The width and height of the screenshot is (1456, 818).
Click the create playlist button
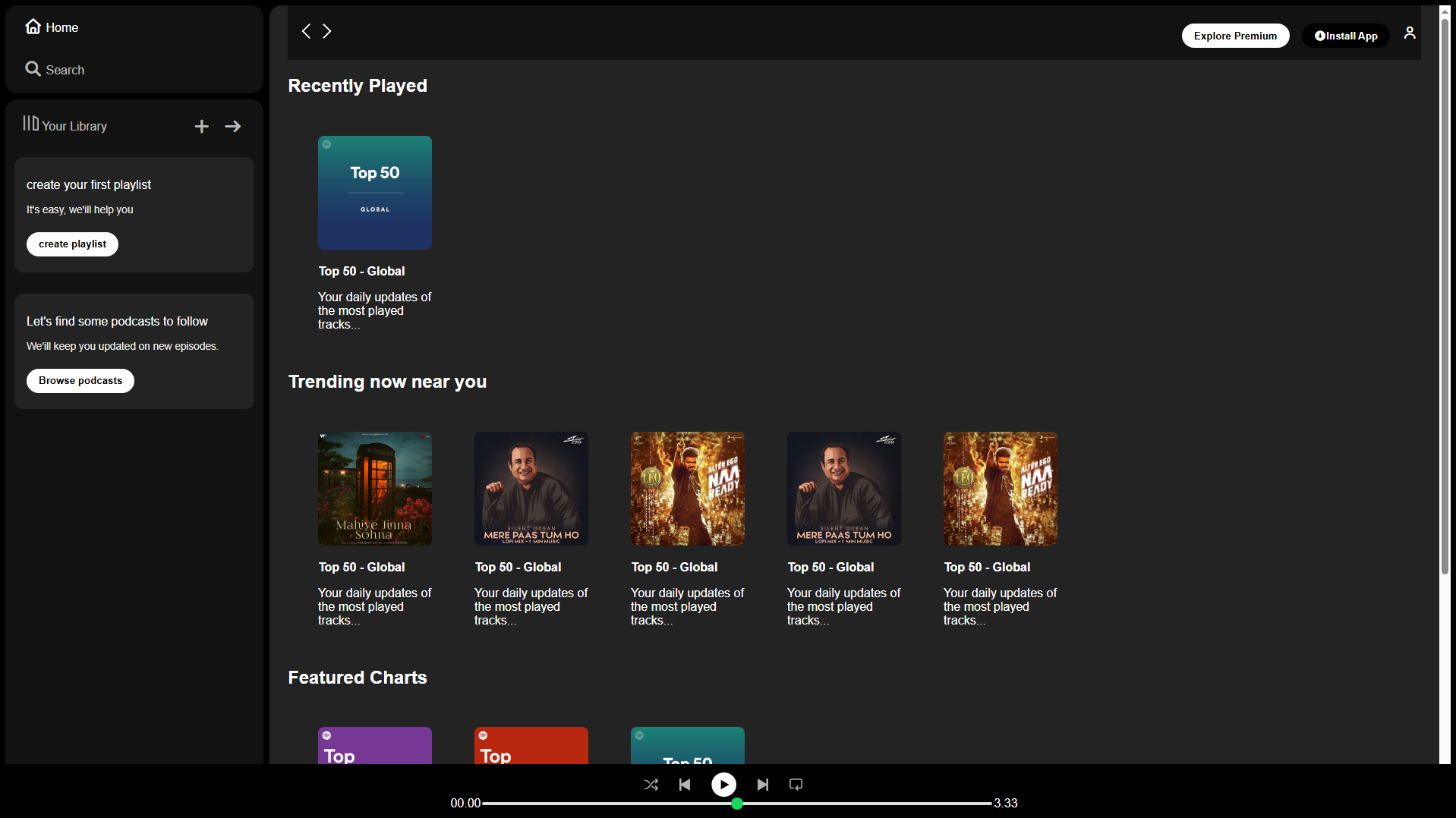tap(72, 244)
